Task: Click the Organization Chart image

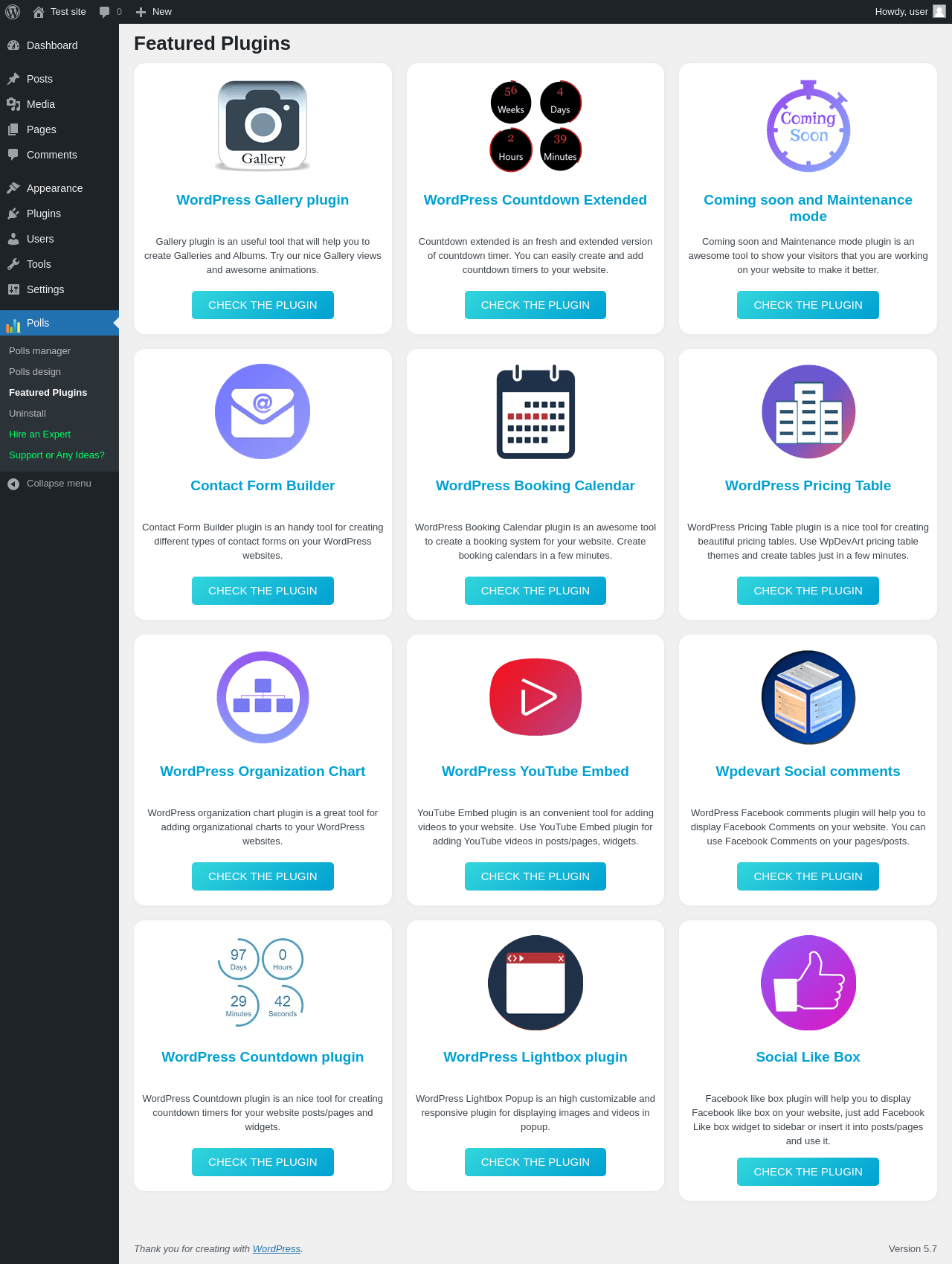Action: coord(263,697)
